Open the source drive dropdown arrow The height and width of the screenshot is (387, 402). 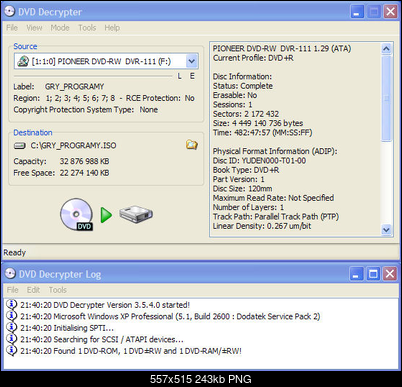point(191,61)
